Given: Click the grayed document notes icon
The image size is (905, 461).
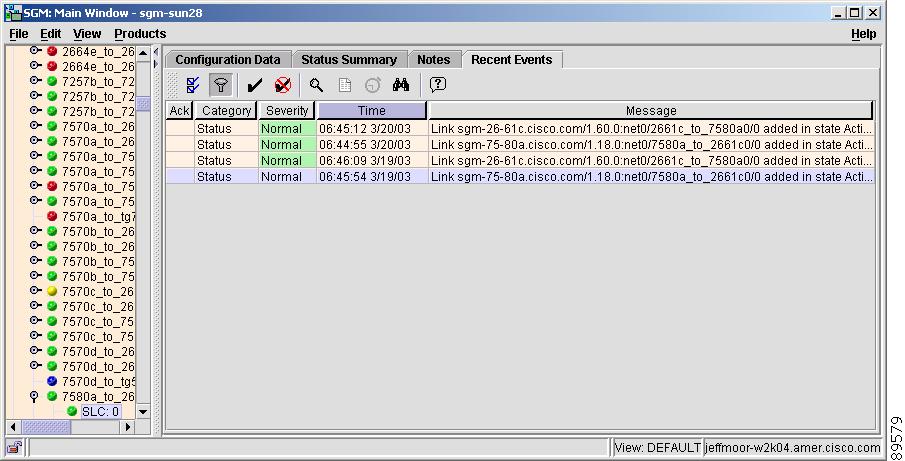Looking at the screenshot, I should pyautogui.click(x=345, y=85).
